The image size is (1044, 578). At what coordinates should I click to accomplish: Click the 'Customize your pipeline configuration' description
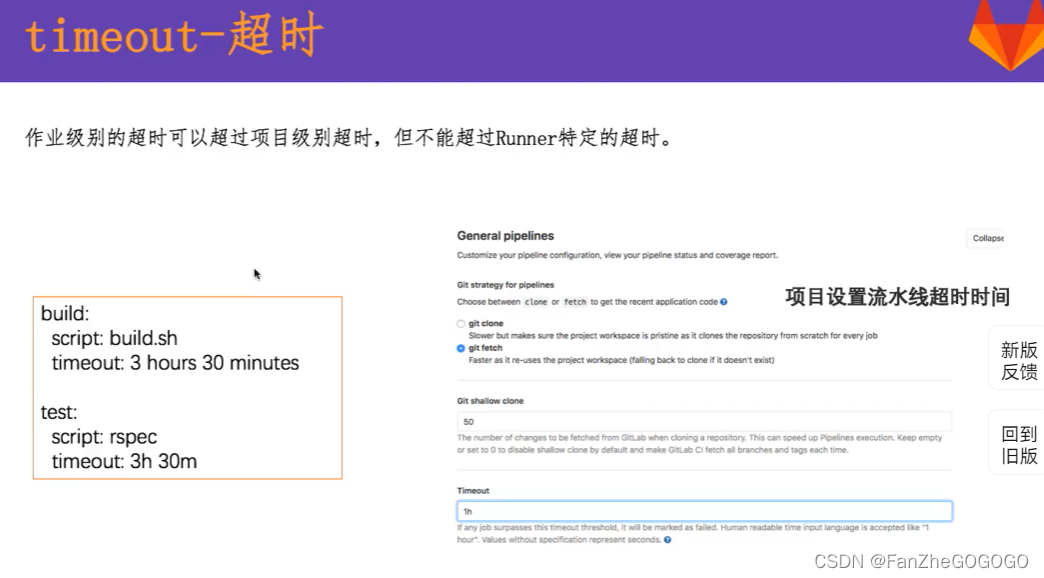tap(617, 255)
